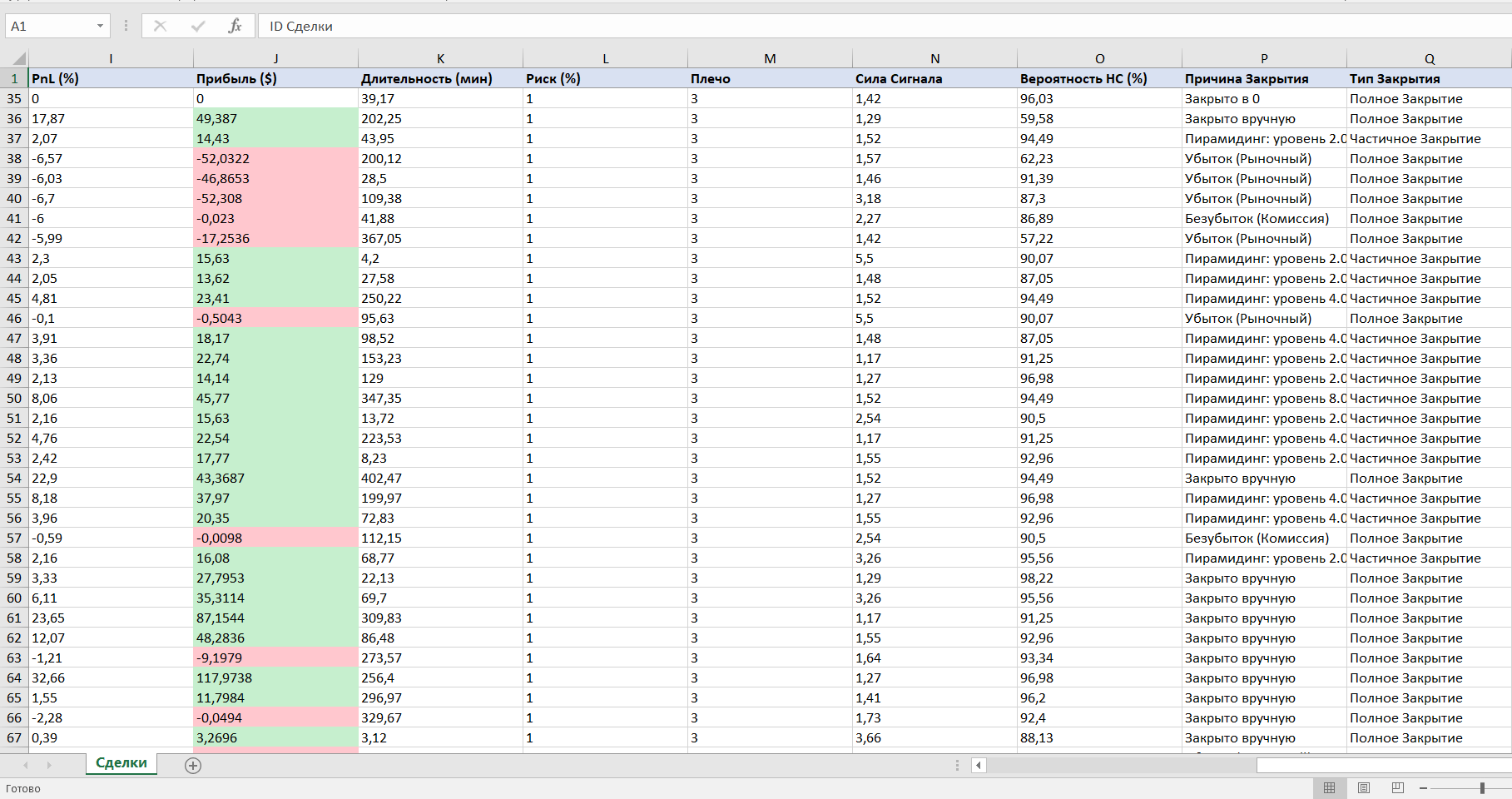Click the Insert Function fx icon
1512x799 pixels.
click(x=235, y=26)
